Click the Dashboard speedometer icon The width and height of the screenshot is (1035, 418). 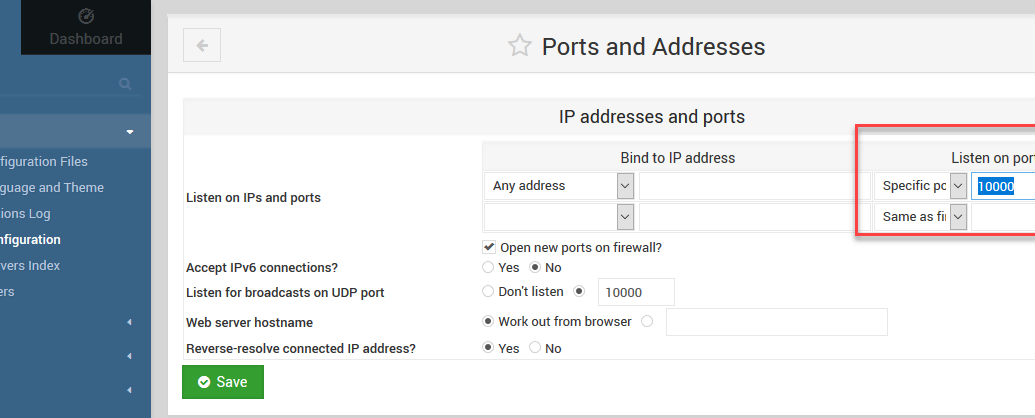coord(85,16)
